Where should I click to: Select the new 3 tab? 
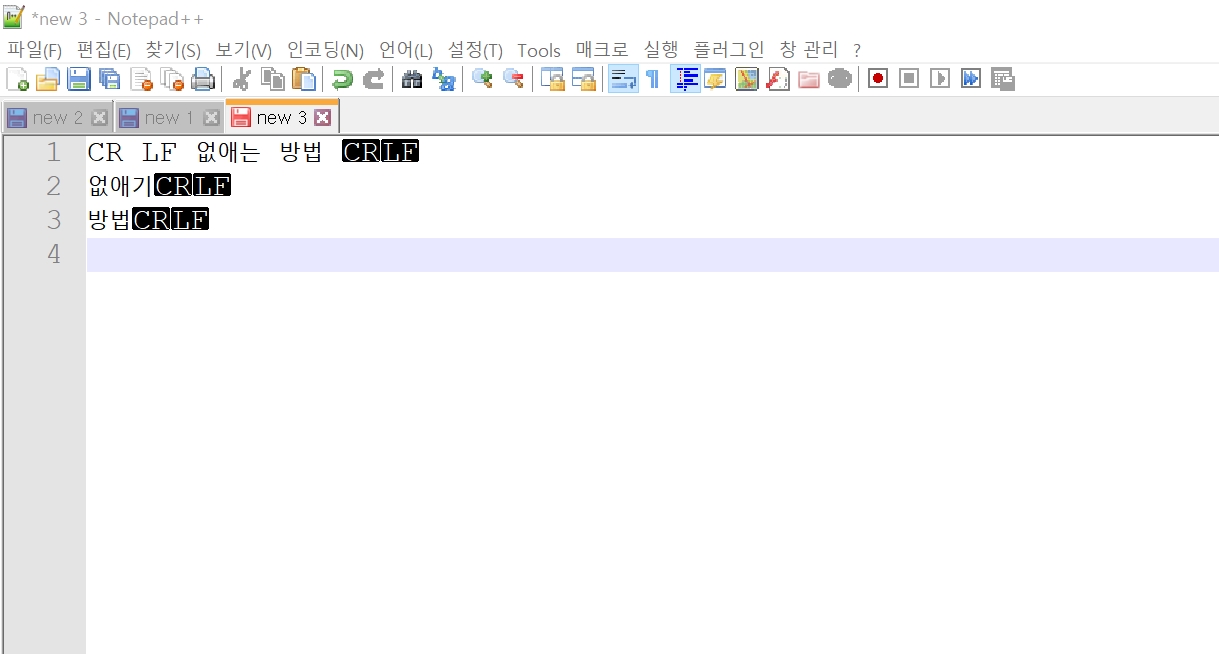[282, 117]
